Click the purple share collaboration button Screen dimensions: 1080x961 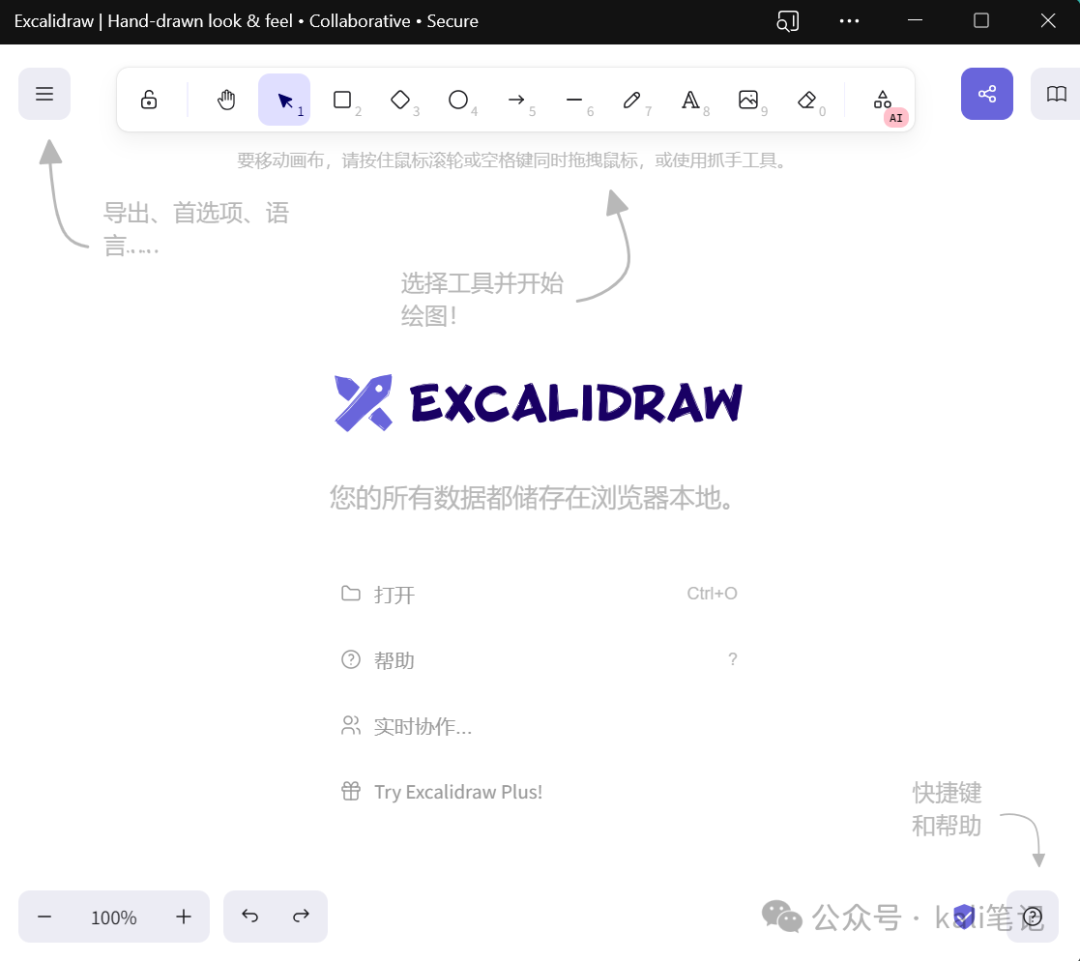pyautogui.click(x=987, y=94)
